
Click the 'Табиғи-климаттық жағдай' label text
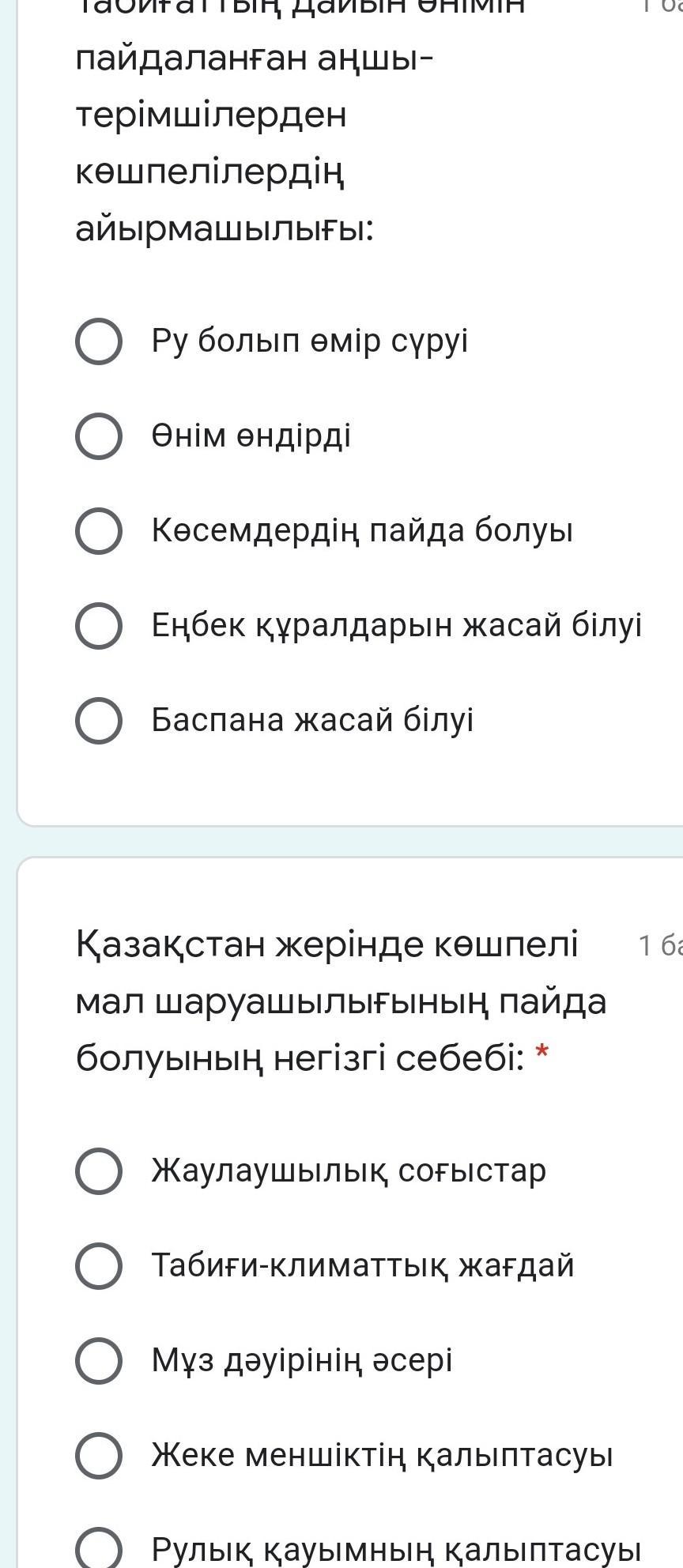click(362, 1265)
